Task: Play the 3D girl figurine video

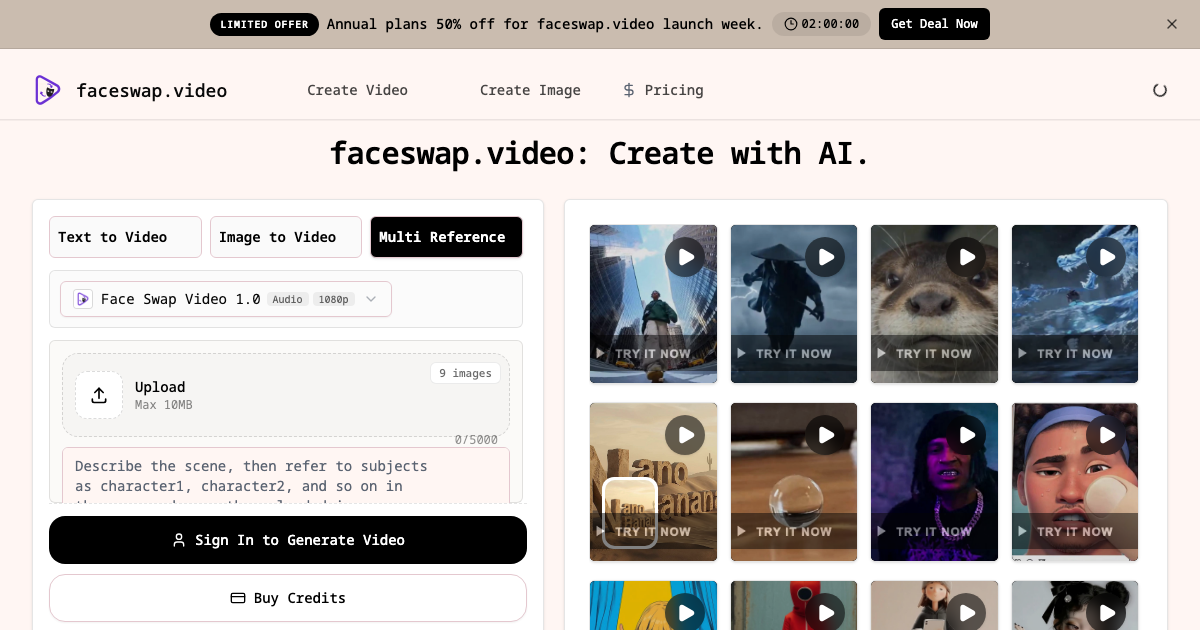Action: pos(966,613)
